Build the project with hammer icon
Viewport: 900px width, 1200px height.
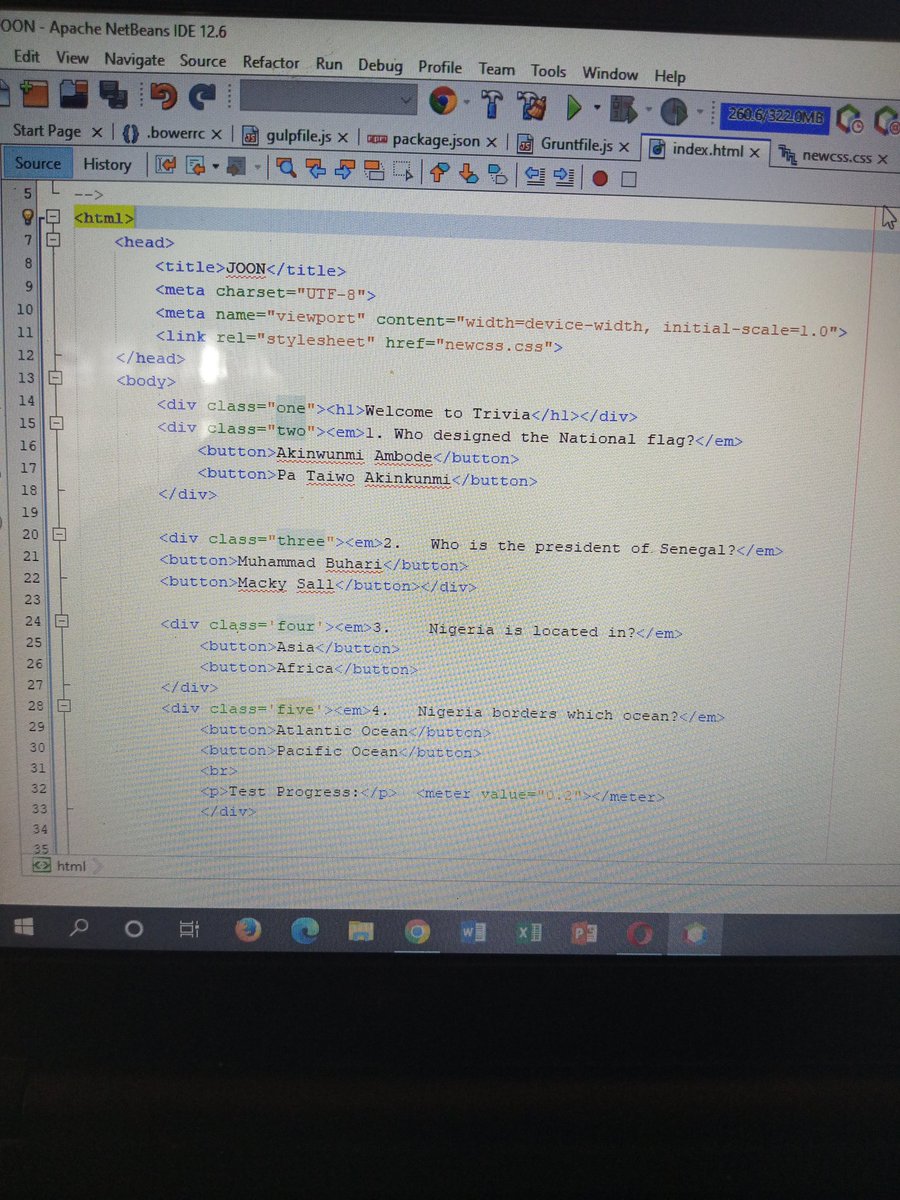coord(493,104)
